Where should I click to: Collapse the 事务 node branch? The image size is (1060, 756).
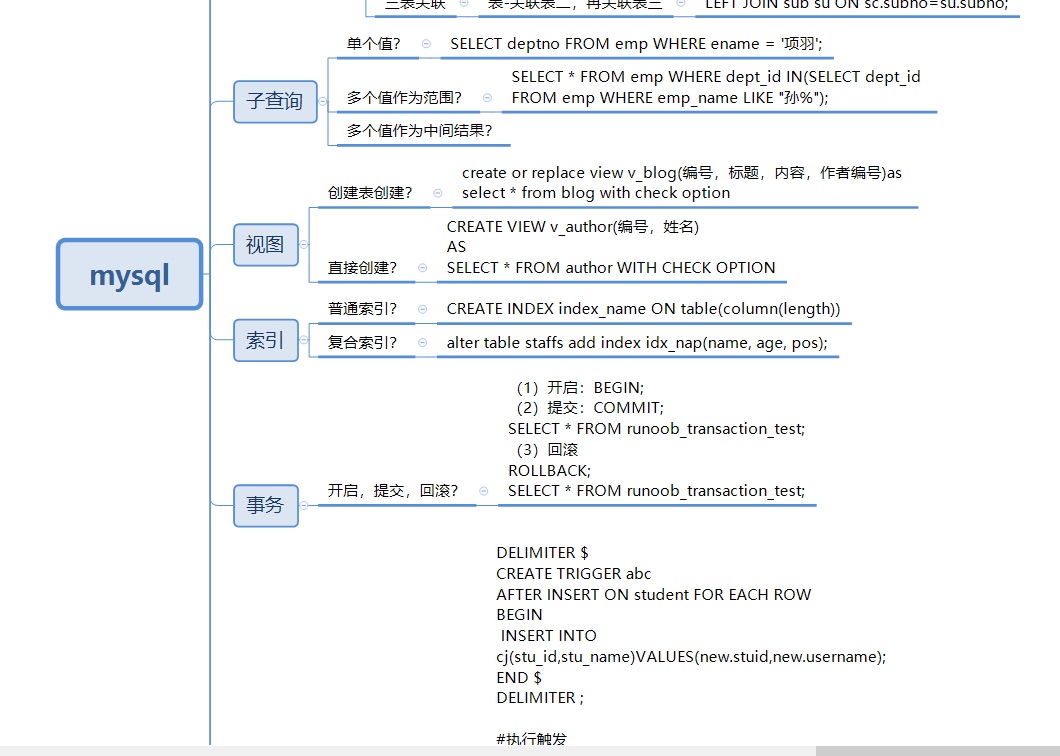click(x=304, y=505)
